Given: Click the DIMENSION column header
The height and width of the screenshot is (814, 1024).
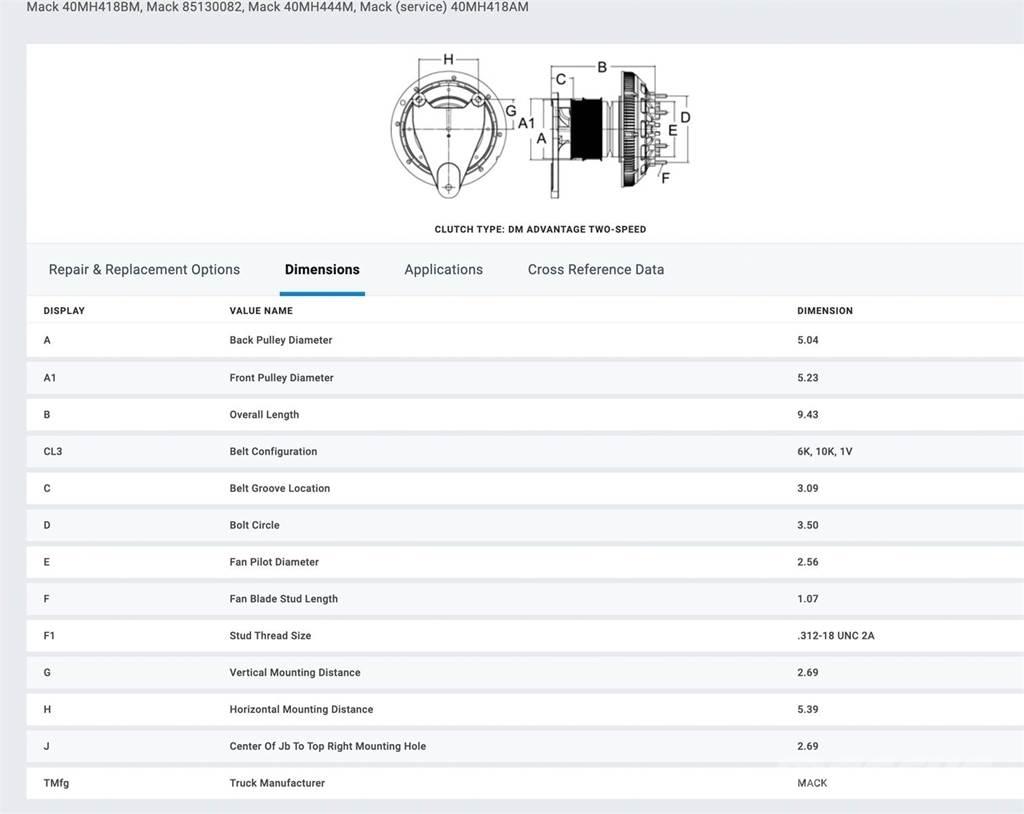Looking at the screenshot, I should point(824,311).
